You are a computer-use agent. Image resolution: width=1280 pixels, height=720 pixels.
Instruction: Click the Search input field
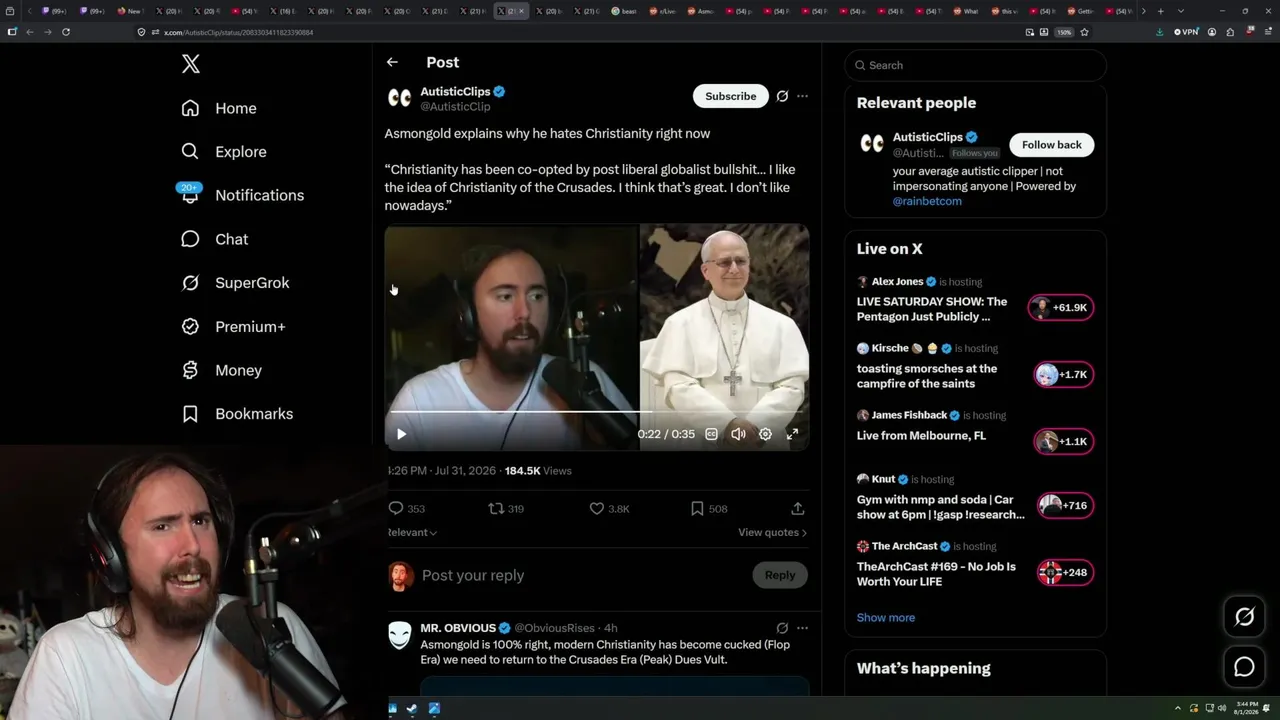point(975,65)
